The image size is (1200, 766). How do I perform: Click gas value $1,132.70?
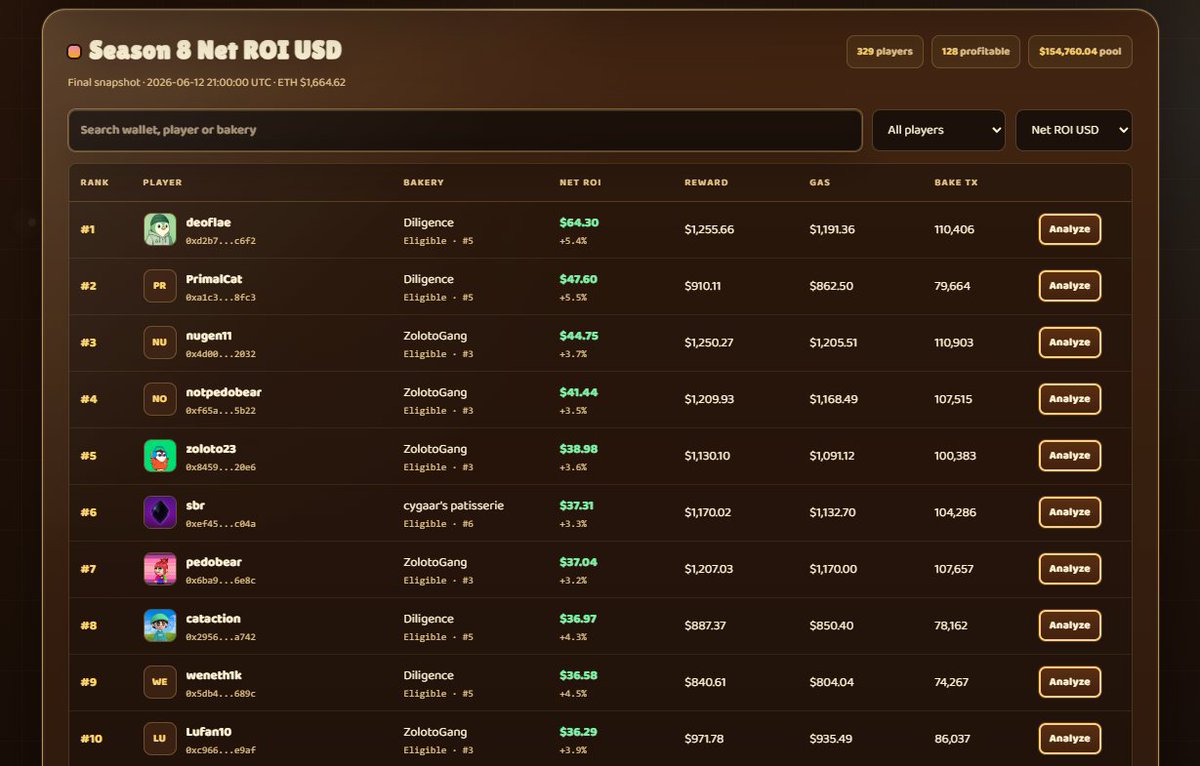click(834, 512)
